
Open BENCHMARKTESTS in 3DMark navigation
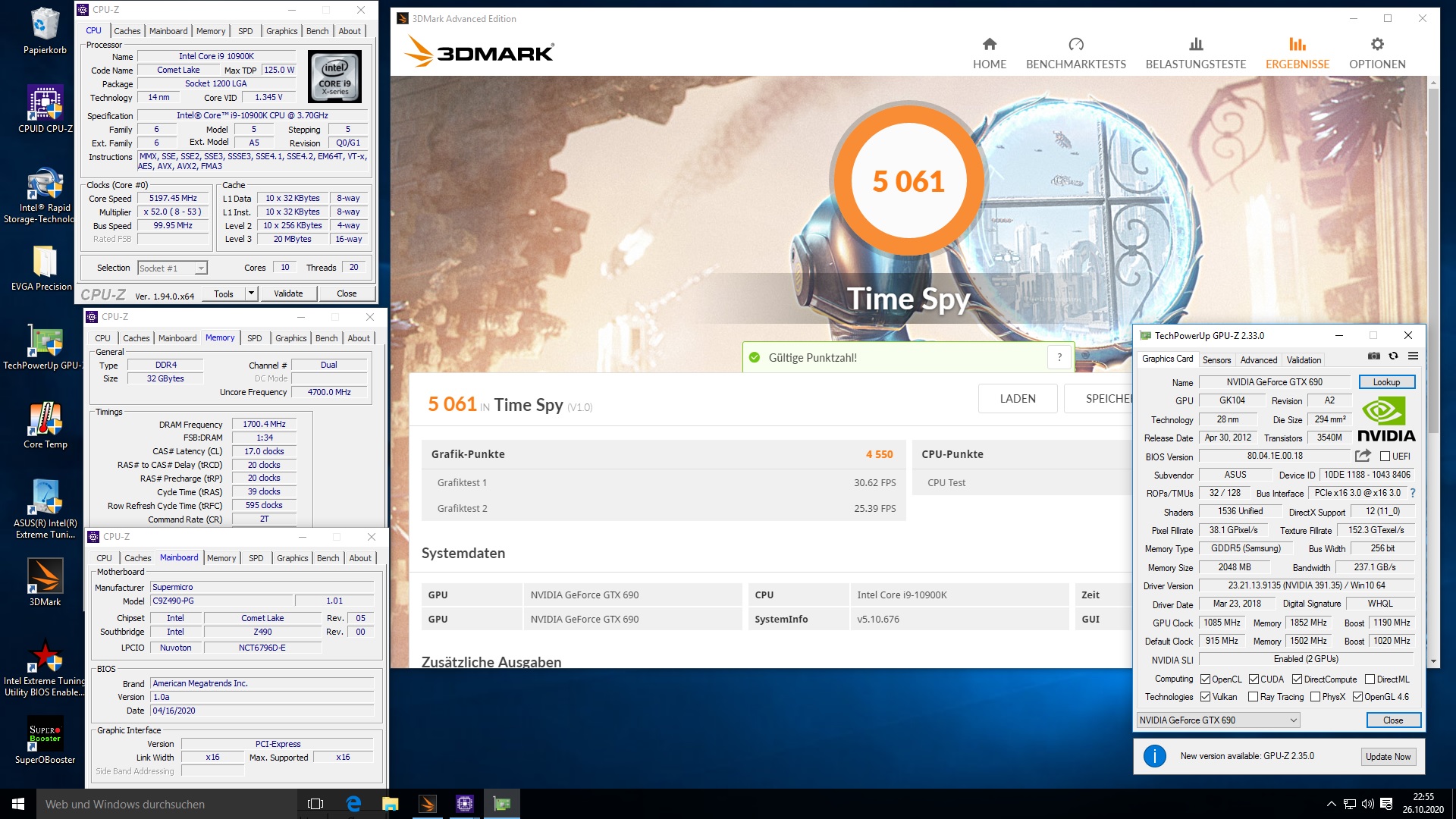pos(1076,53)
